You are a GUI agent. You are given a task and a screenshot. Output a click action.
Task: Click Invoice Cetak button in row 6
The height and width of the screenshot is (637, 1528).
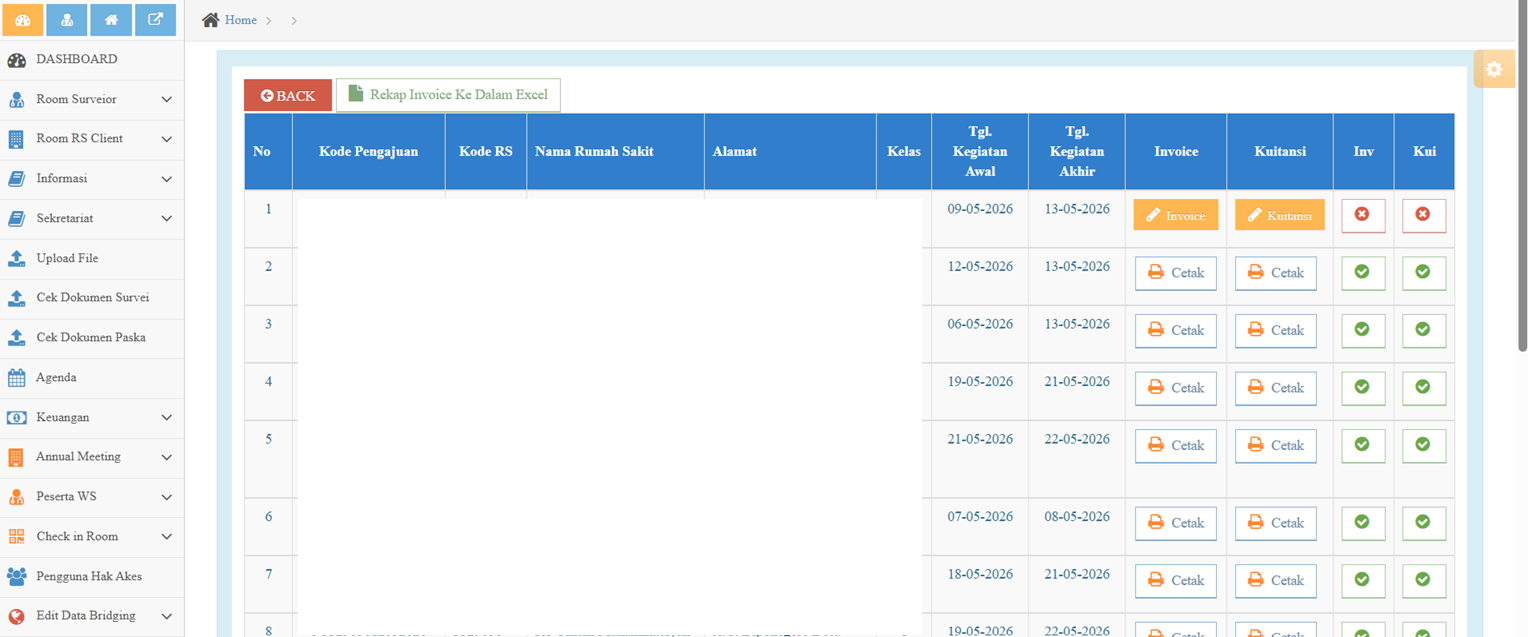tap(1176, 523)
